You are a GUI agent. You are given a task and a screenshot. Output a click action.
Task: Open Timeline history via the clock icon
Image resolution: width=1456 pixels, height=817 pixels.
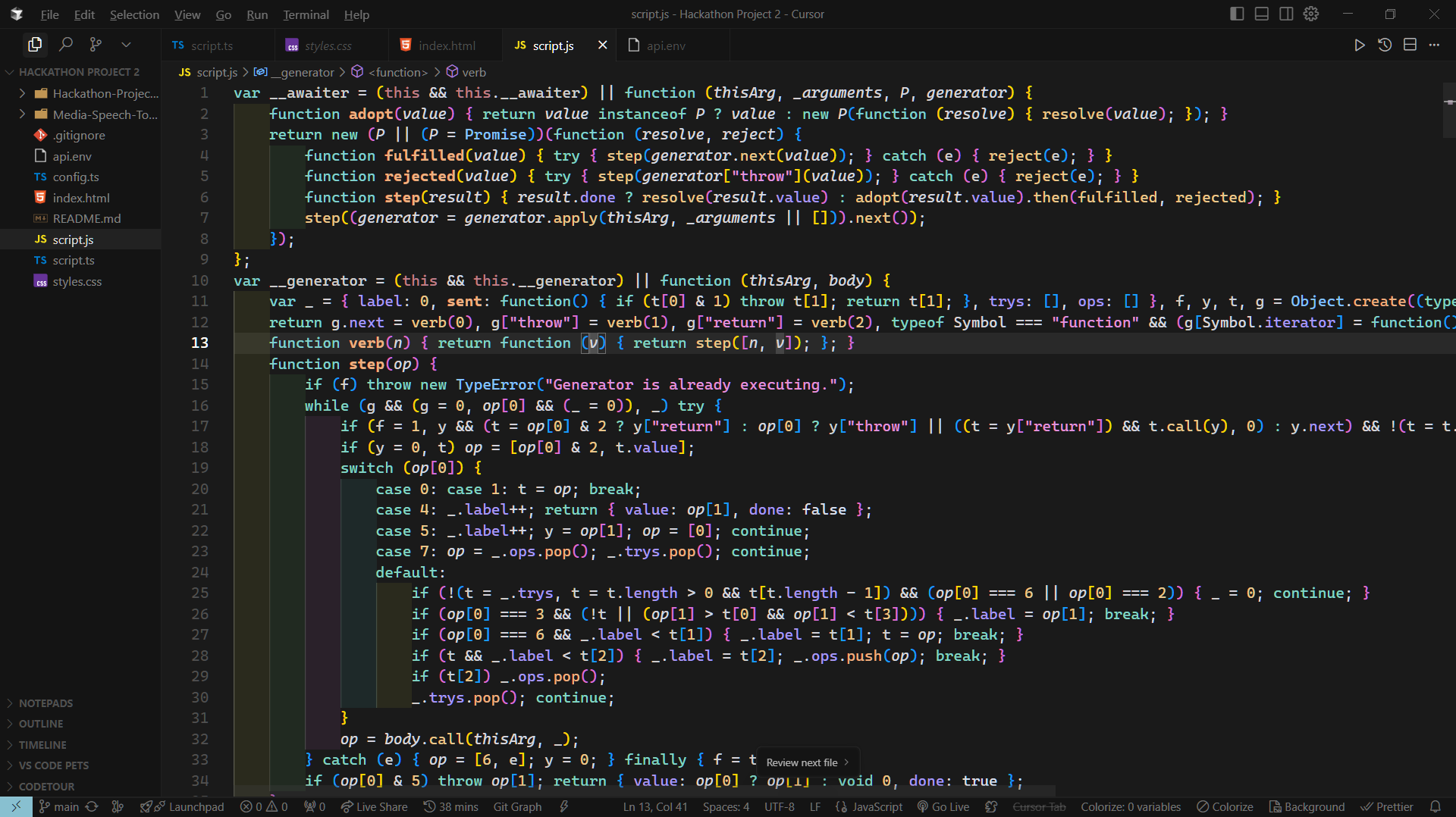(x=1385, y=45)
